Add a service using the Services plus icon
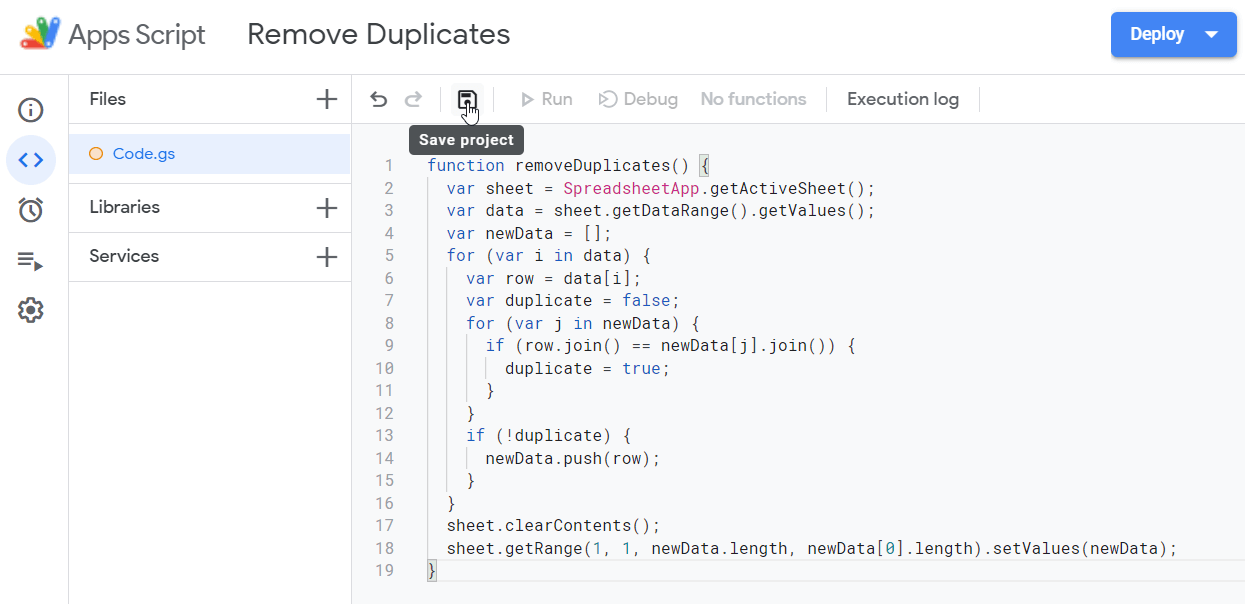This screenshot has height=604, width=1245. tap(326, 256)
